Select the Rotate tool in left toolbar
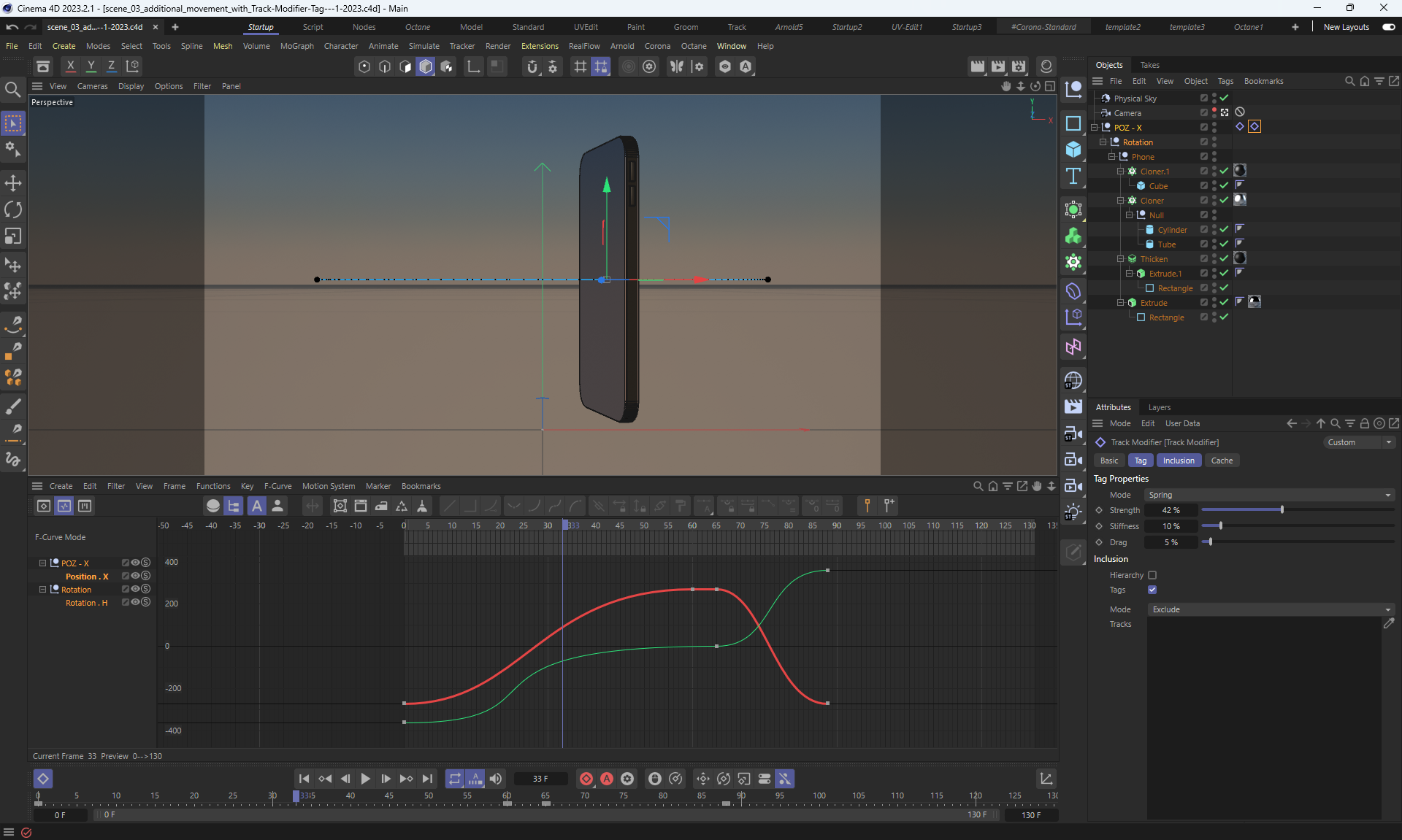Image resolution: width=1402 pixels, height=840 pixels. coord(13,209)
